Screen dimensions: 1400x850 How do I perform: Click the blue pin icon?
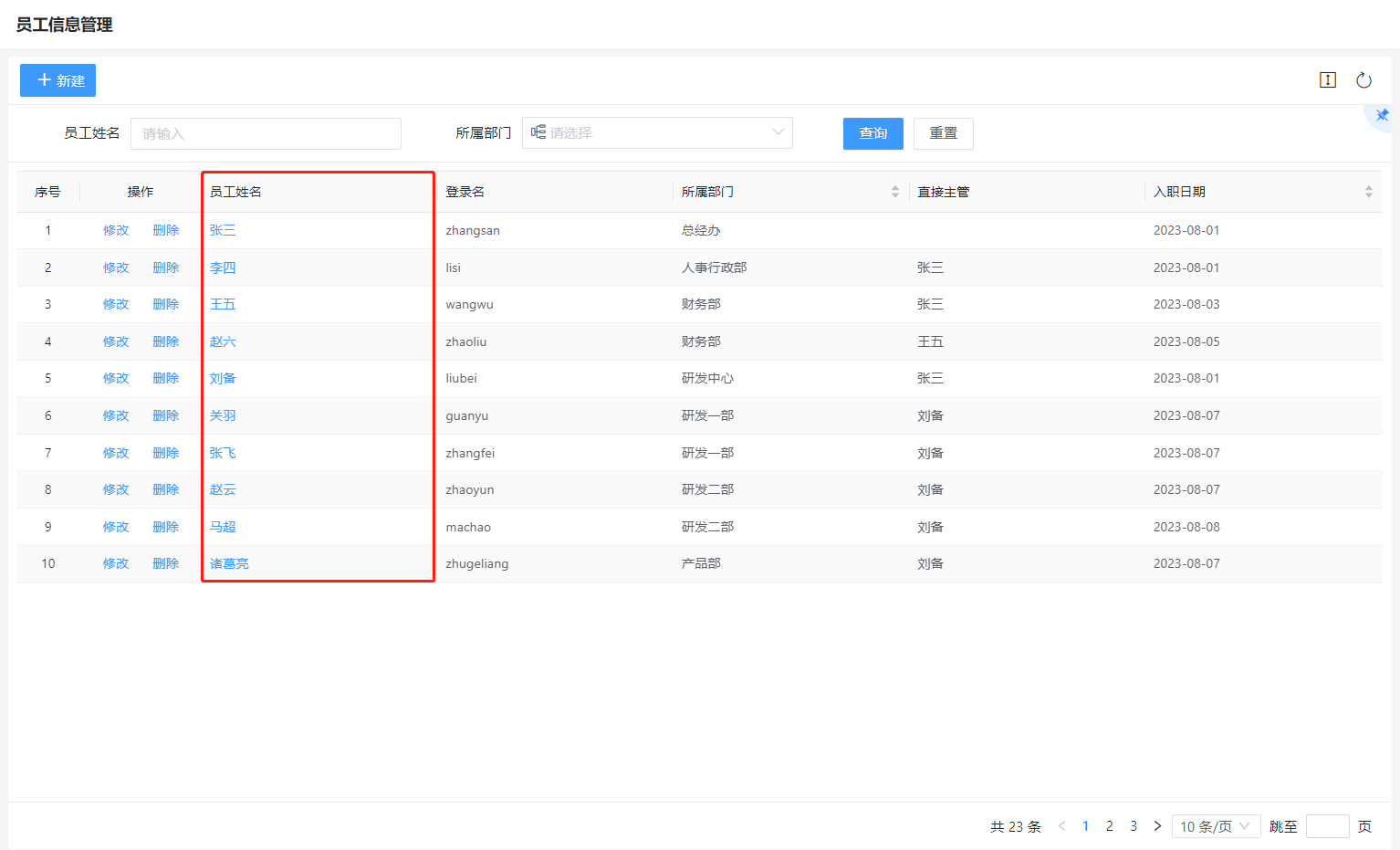[x=1382, y=116]
